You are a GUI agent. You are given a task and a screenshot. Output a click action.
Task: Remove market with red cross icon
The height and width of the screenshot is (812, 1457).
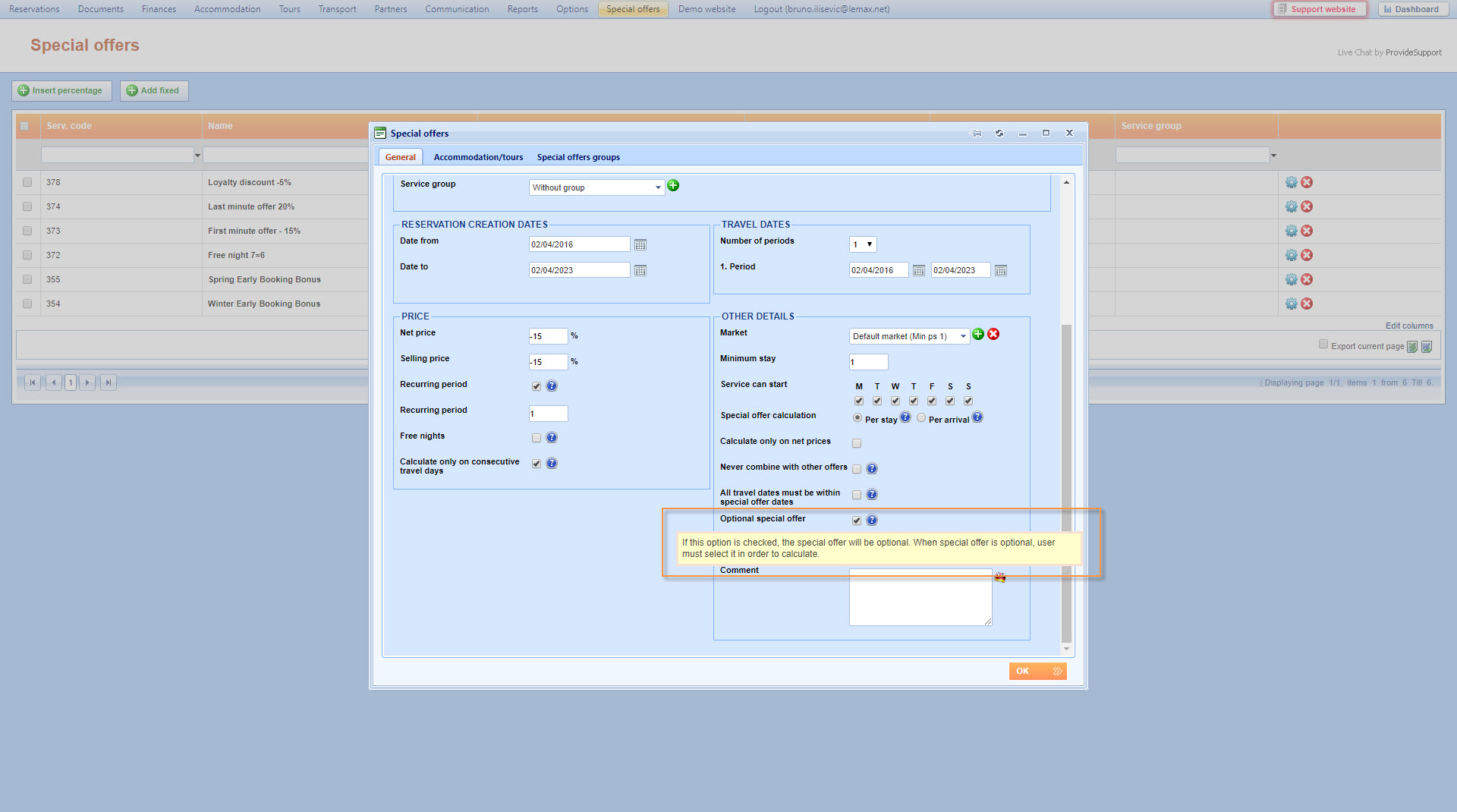[993, 334]
